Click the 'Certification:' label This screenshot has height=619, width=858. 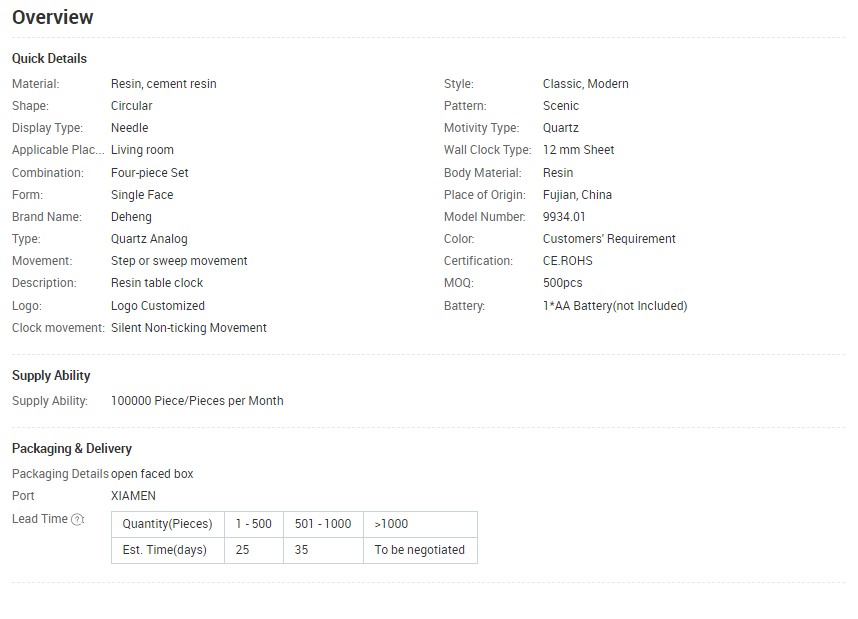[478, 261]
